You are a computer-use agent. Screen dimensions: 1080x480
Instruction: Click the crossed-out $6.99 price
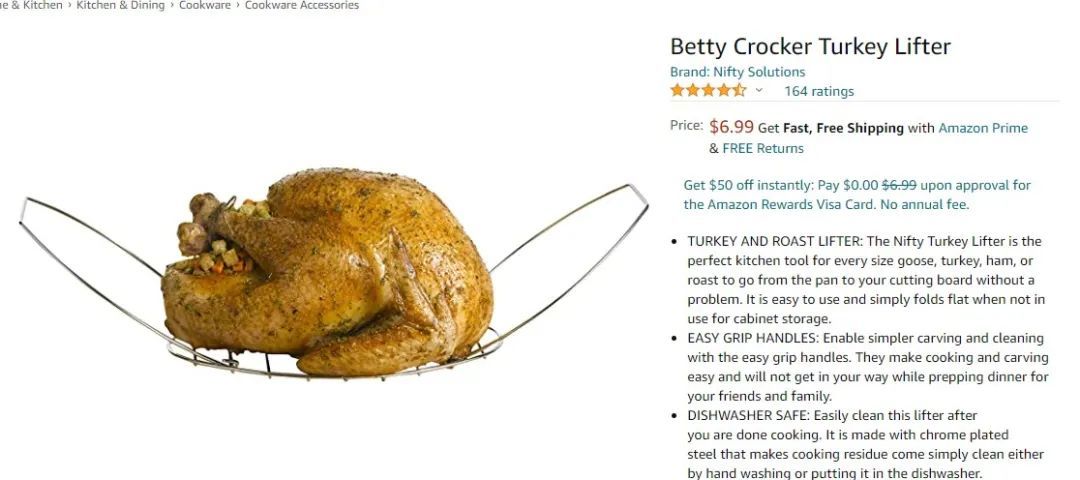click(x=899, y=185)
